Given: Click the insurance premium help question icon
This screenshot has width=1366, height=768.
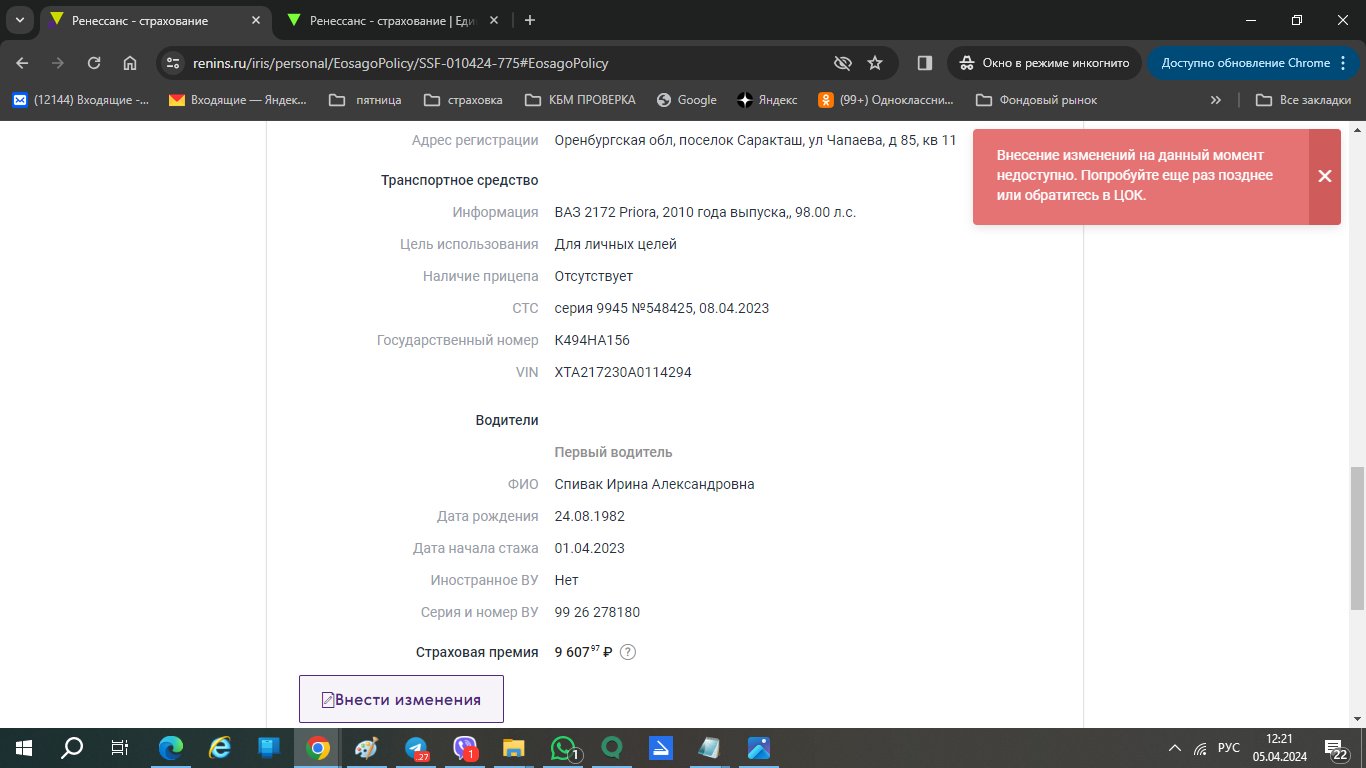Looking at the screenshot, I should coord(627,652).
